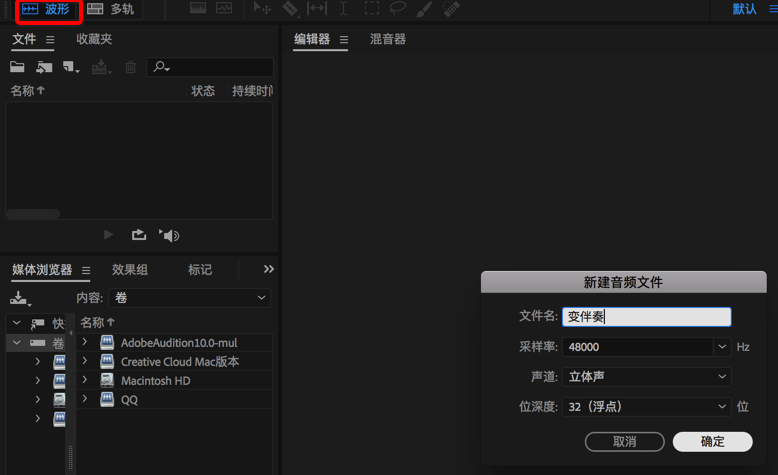This screenshot has width=778, height=475.
Task: Select the Spot Healing Brush tool
Action: pos(451,8)
